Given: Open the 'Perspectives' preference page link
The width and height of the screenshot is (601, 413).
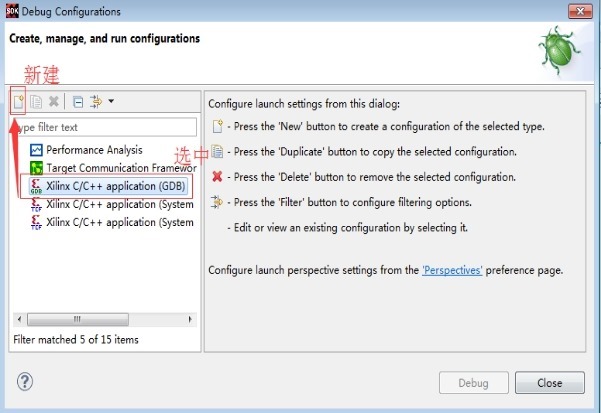Looking at the screenshot, I should click(452, 270).
